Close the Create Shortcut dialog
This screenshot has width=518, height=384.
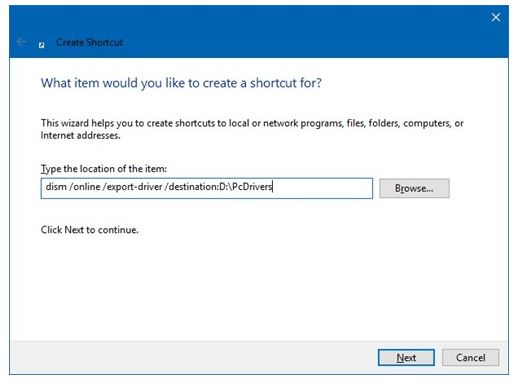pyautogui.click(x=495, y=17)
